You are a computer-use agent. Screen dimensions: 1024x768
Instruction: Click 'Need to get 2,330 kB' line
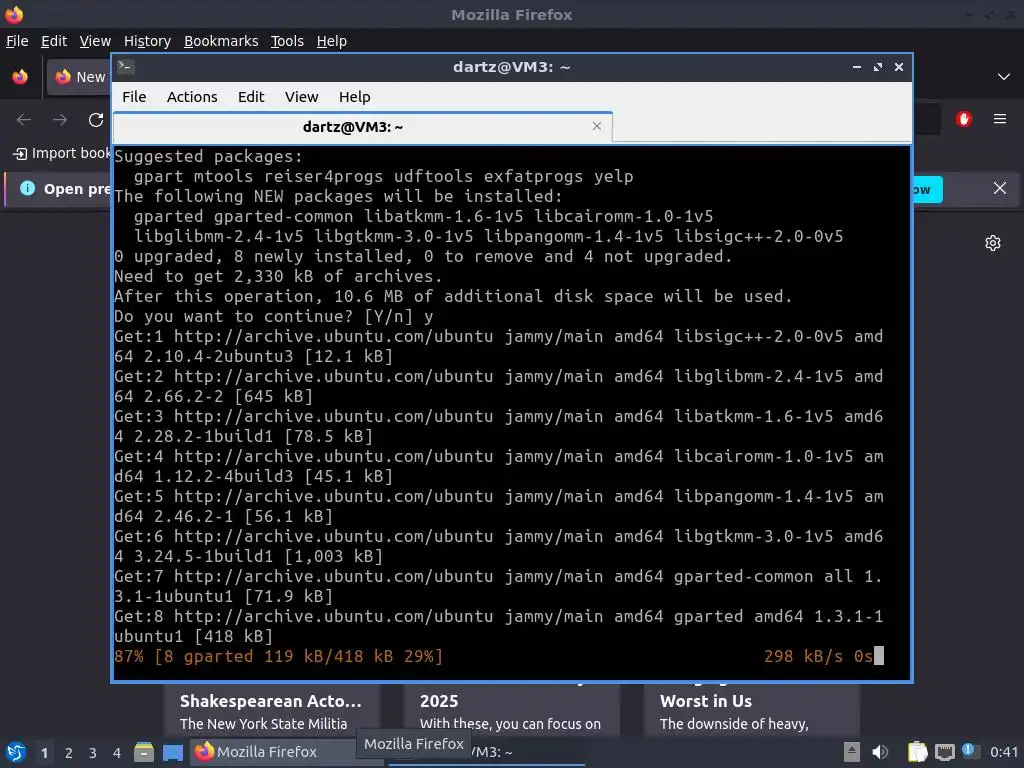coord(278,277)
